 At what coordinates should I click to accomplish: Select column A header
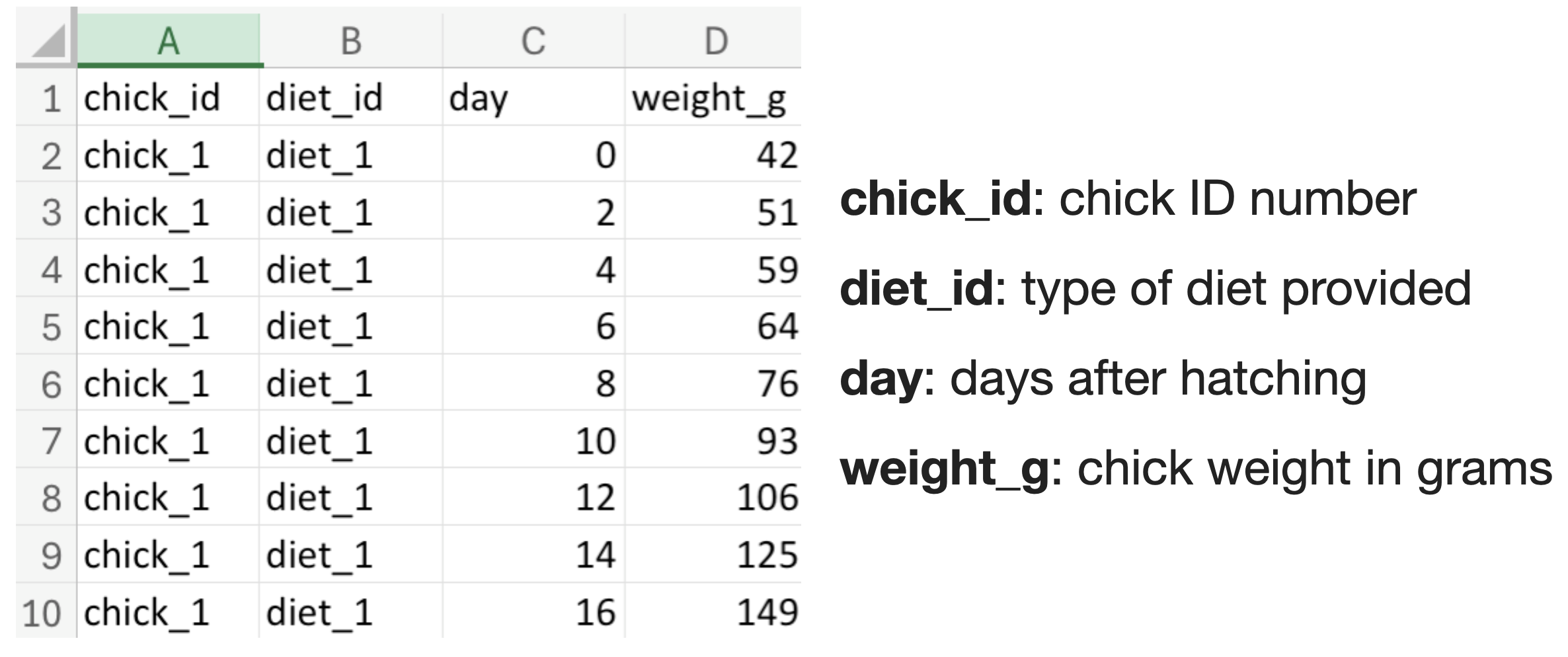tap(169, 40)
